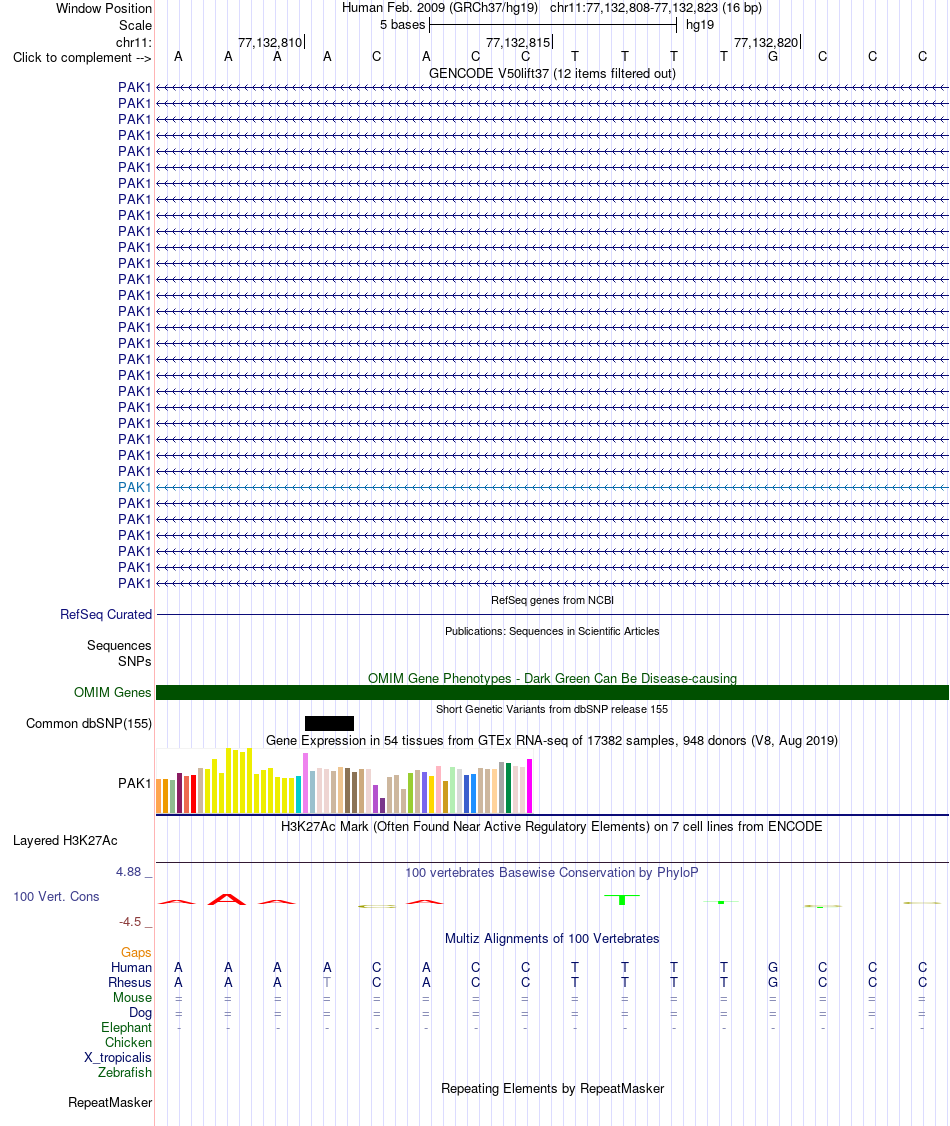The height and width of the screenshot is (1126, 950).
Task: Open the Common dbSNP(155) track label
Action: pos(89,723)
